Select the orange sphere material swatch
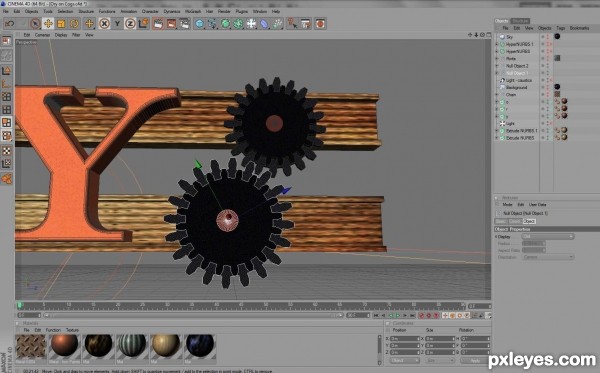600x373 pixels. coord(65,346)
